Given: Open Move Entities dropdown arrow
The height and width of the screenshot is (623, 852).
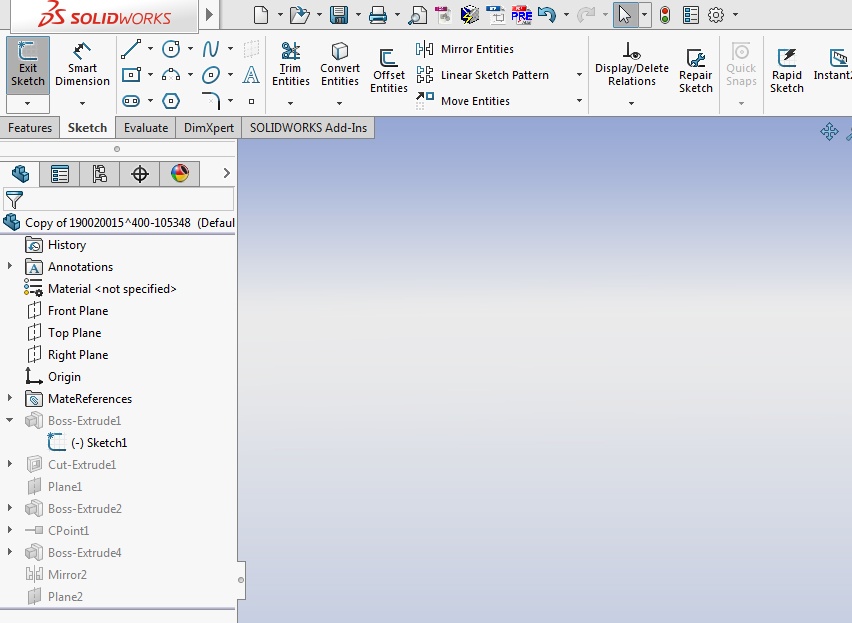Looking at the screenshot, I should click(x=579, y=100).
